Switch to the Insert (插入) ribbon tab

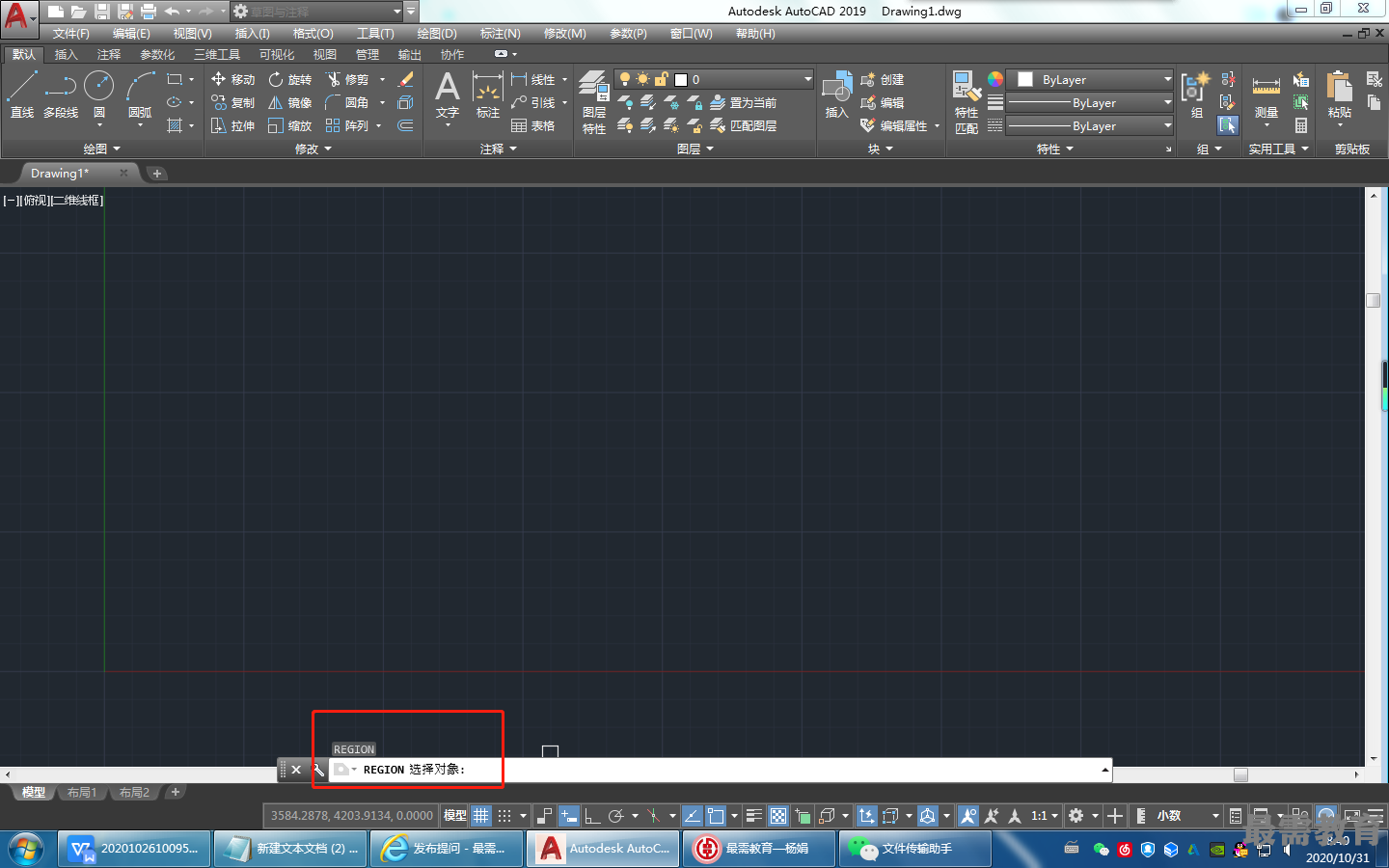pos(66,54)
